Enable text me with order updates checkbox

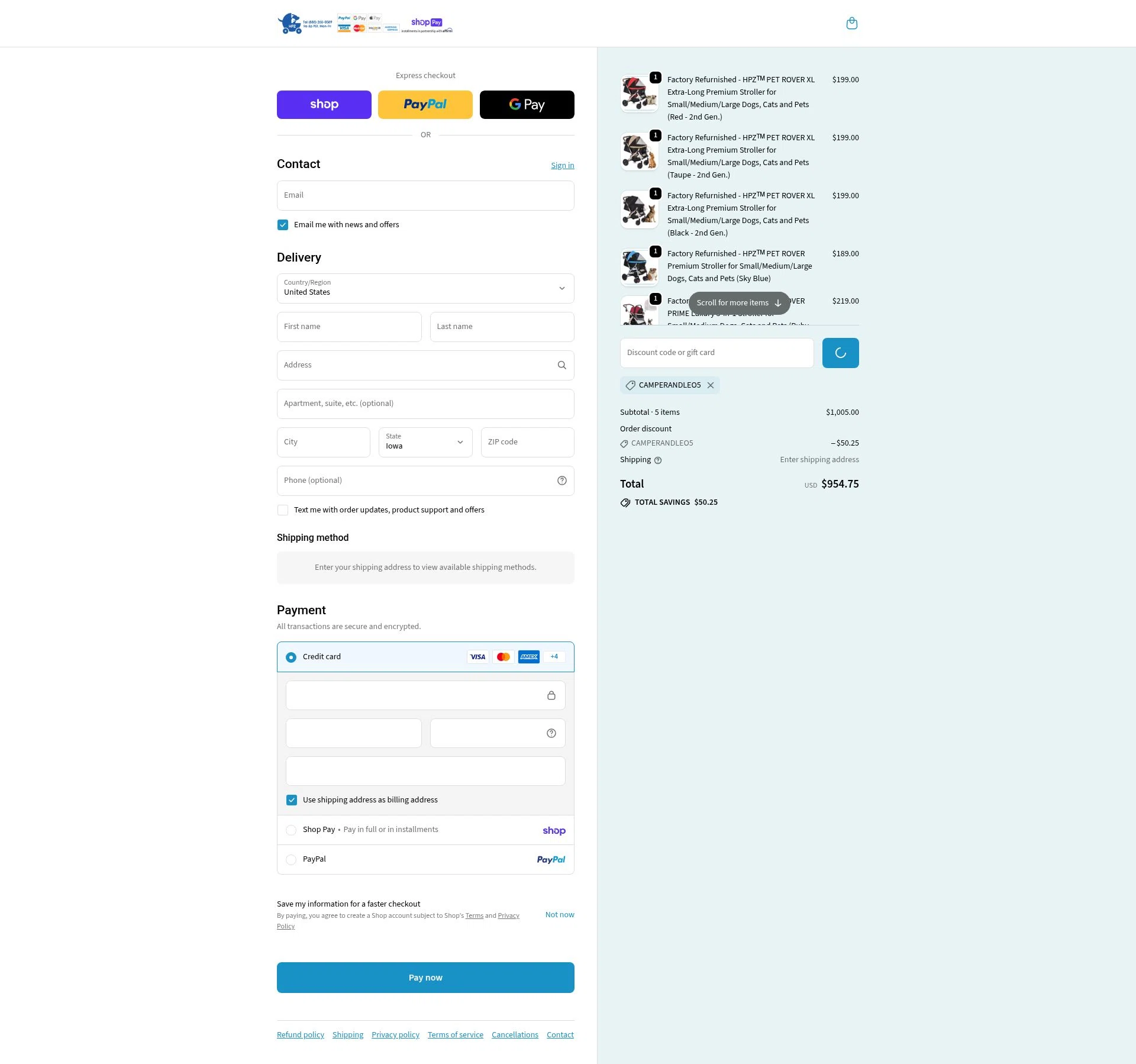click(283, 510)
